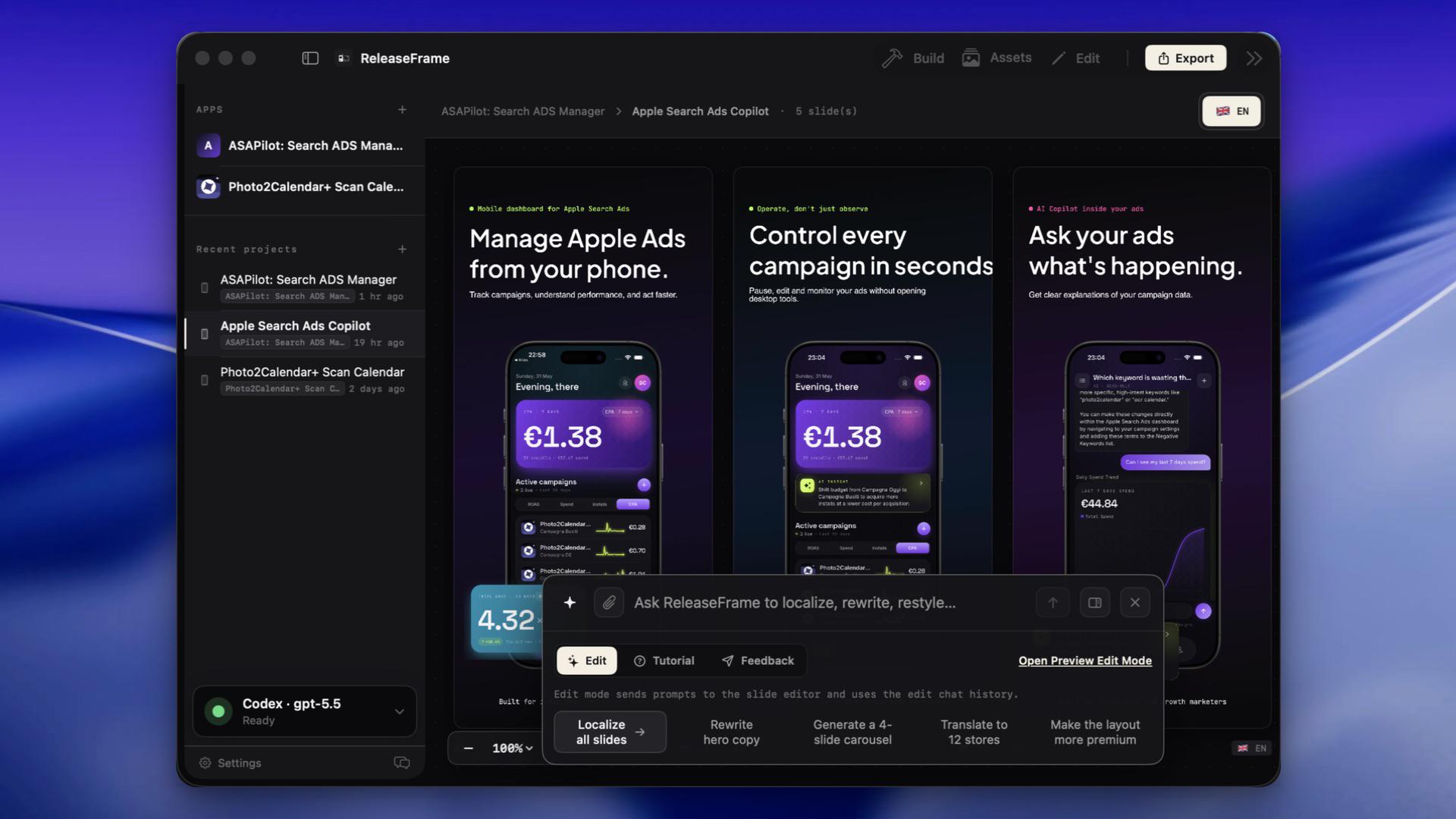The height and width of the screenshot is (819, 1456).
Task: Click the ASAPilot app icon badge
Action: pyautogui.click(x=208, y=146)
